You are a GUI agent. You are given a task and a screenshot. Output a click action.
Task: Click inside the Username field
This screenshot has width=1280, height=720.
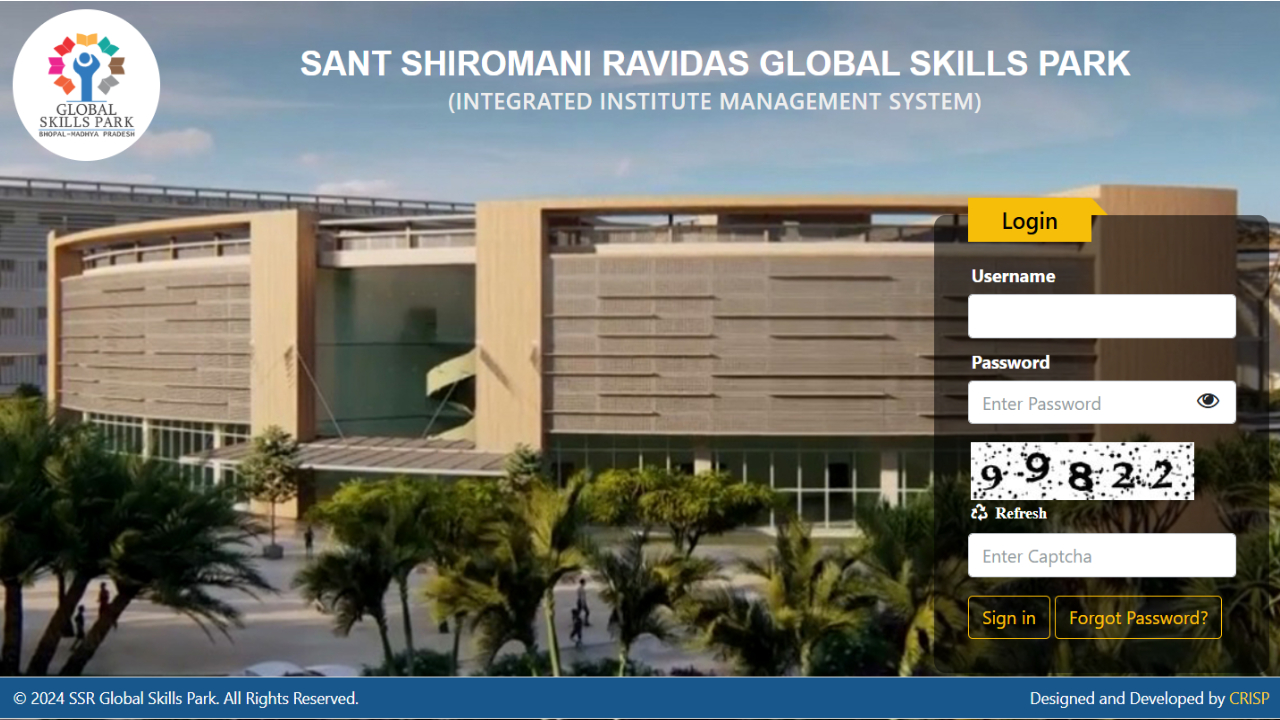pyautogui.click(x=1101, y=315)
